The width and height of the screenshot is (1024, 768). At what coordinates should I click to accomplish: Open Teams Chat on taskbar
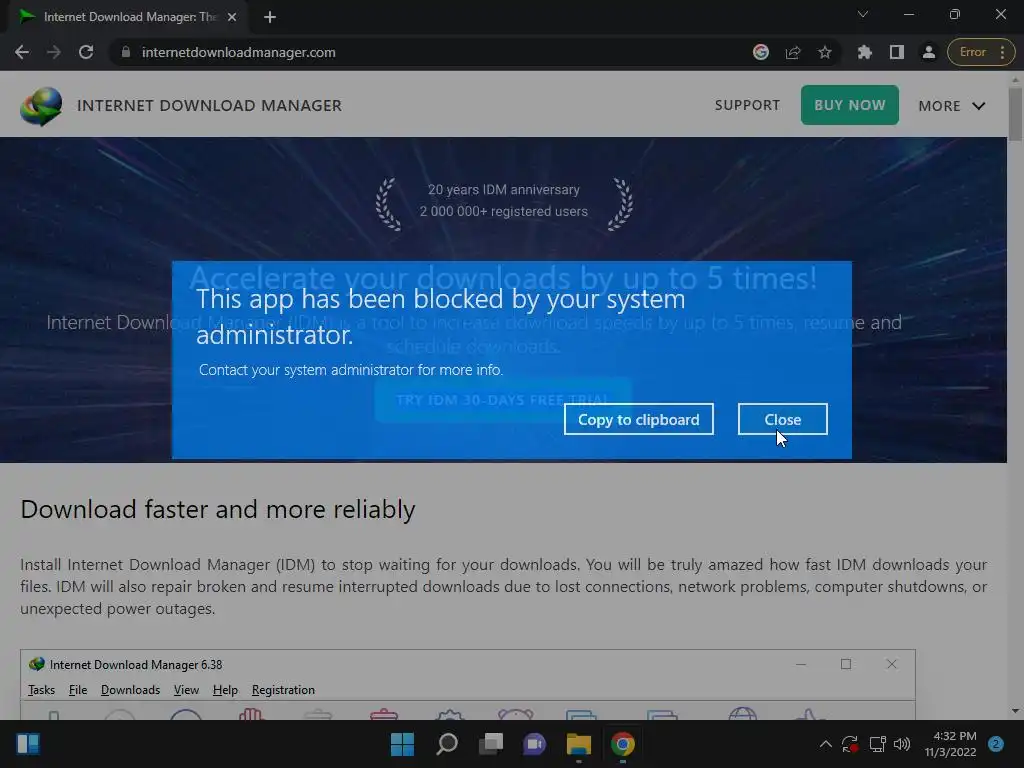(534, 744)
